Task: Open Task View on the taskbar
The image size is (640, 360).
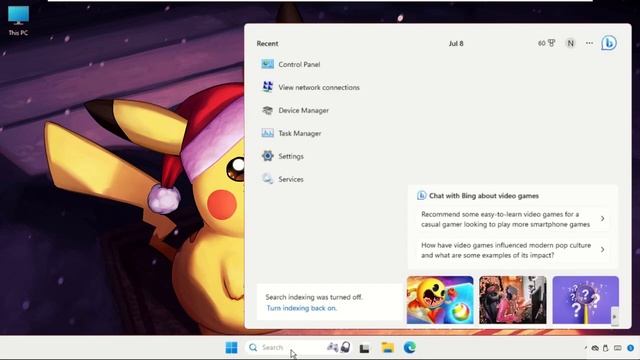Action: [x=364, y=348]
